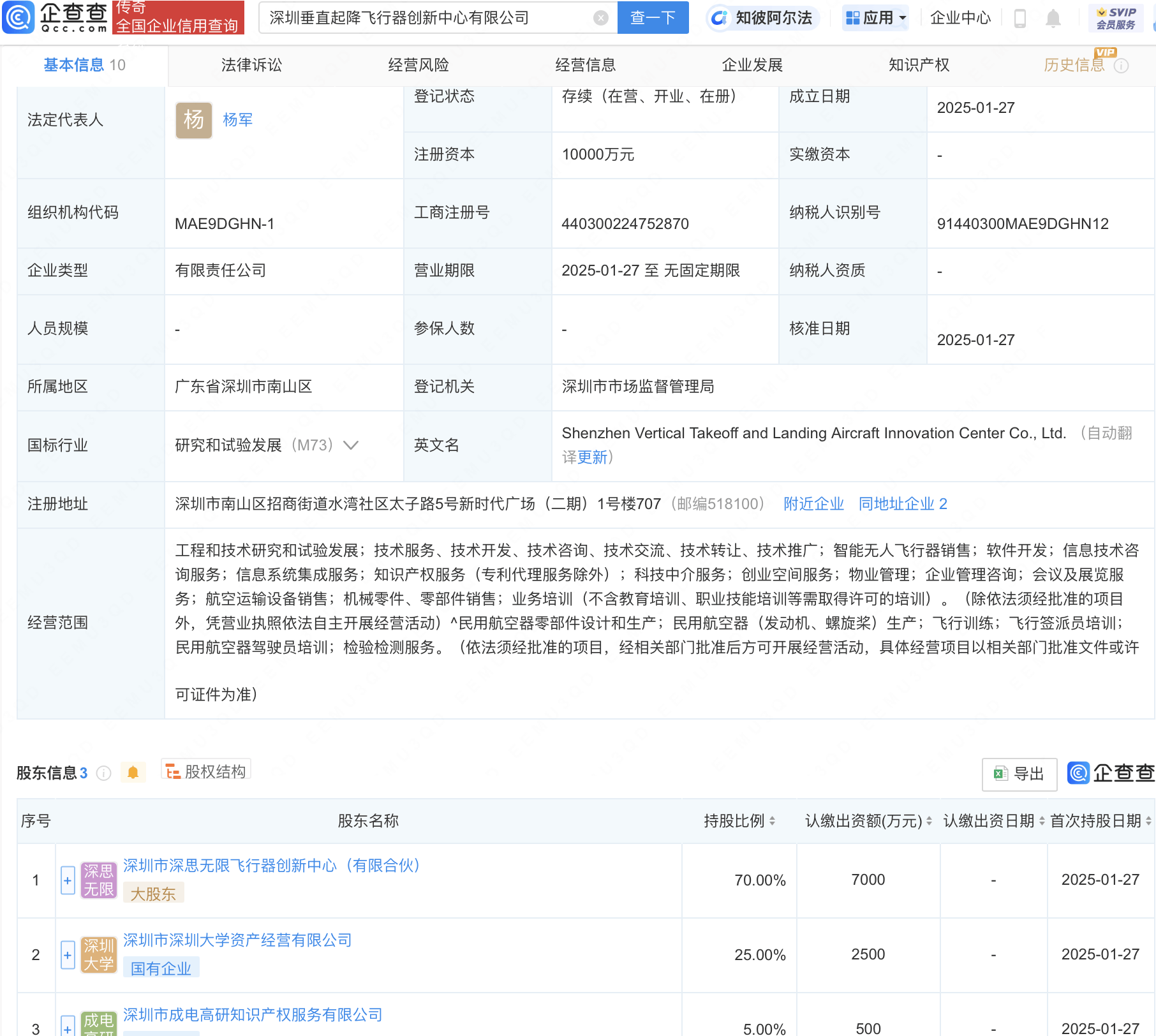Click the monitor bell beside 股东信息
Screen dimensions: 1156x1036
(x=134, y=772)
